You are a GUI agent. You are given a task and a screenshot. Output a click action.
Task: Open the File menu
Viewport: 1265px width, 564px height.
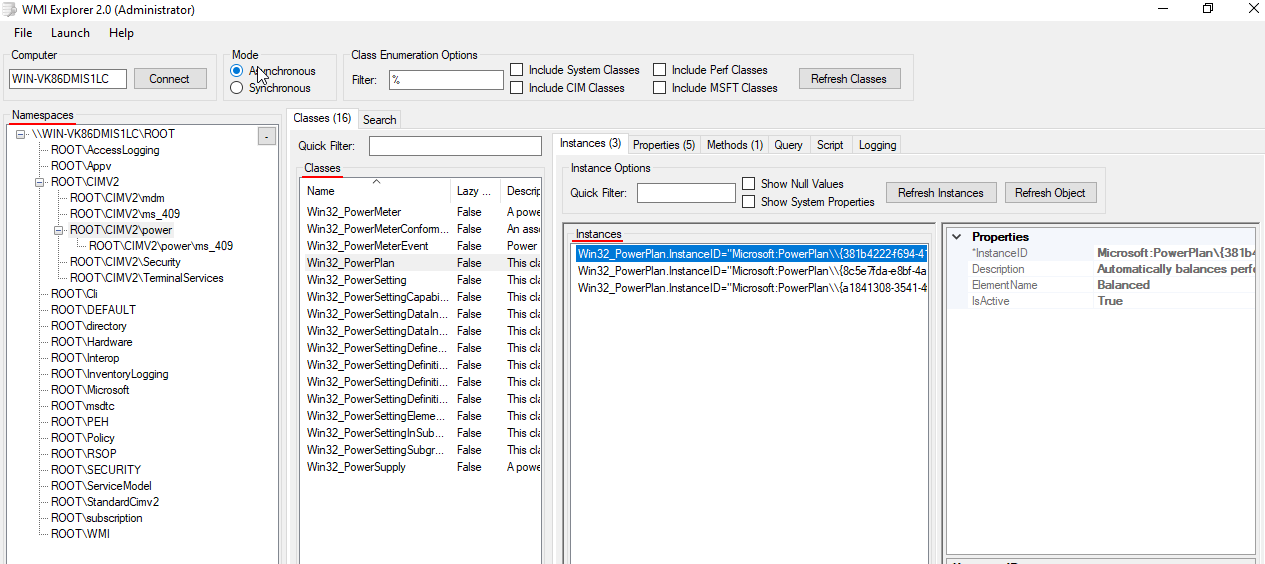pos(23,33)
